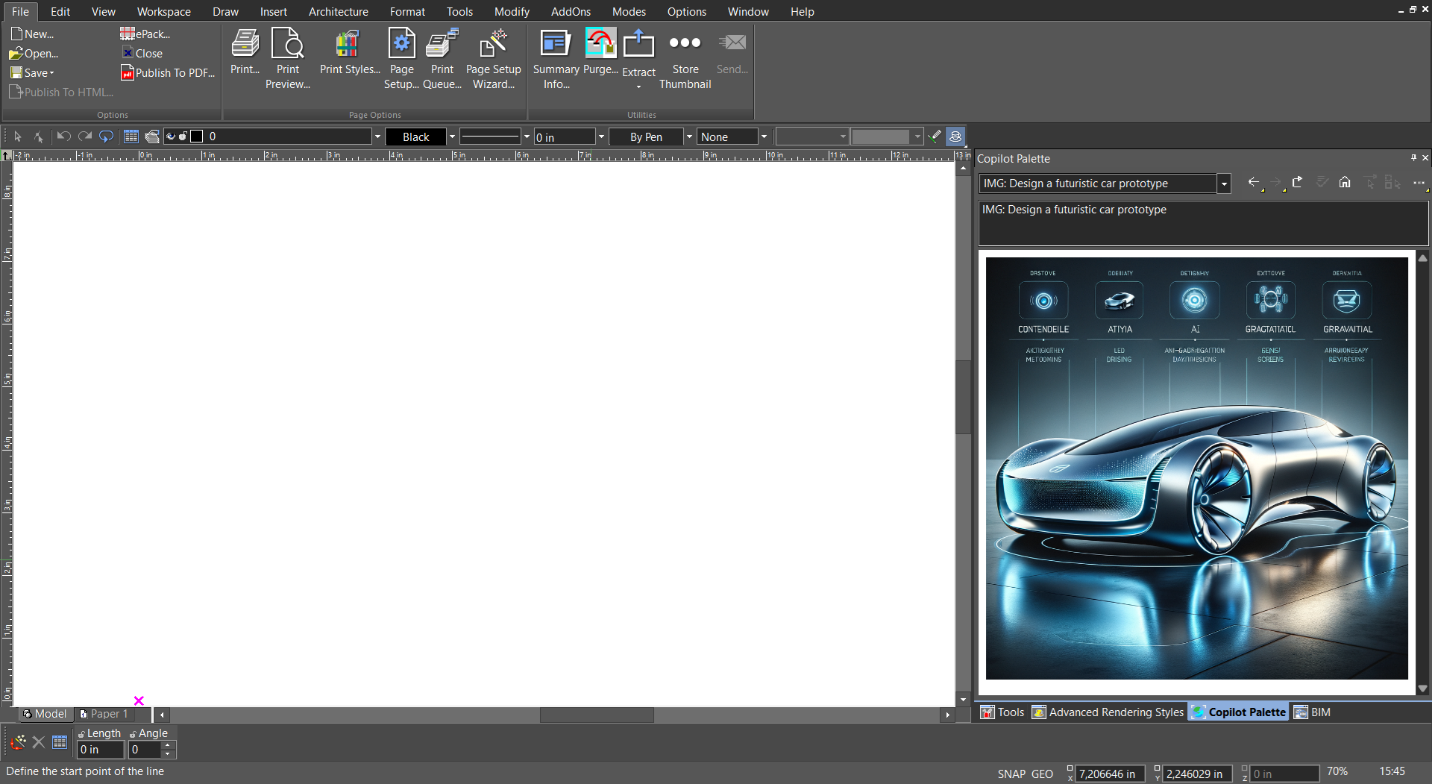Click the back arrow in Copilot Palette
The height and width of the screenshot is (784, 1432).
tap(1254, 183)
